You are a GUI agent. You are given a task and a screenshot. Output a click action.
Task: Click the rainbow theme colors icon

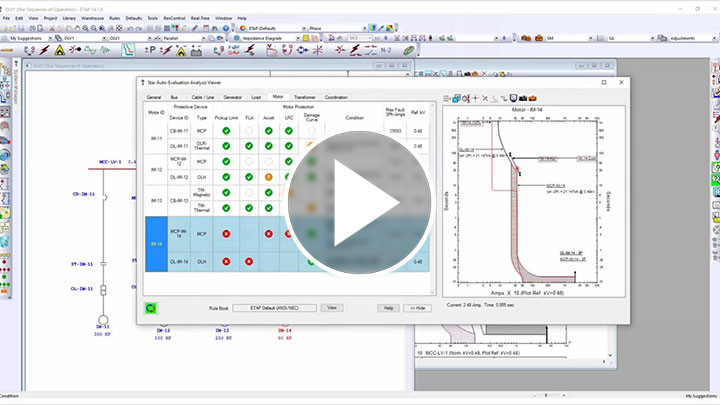click(x=389, y=28)
